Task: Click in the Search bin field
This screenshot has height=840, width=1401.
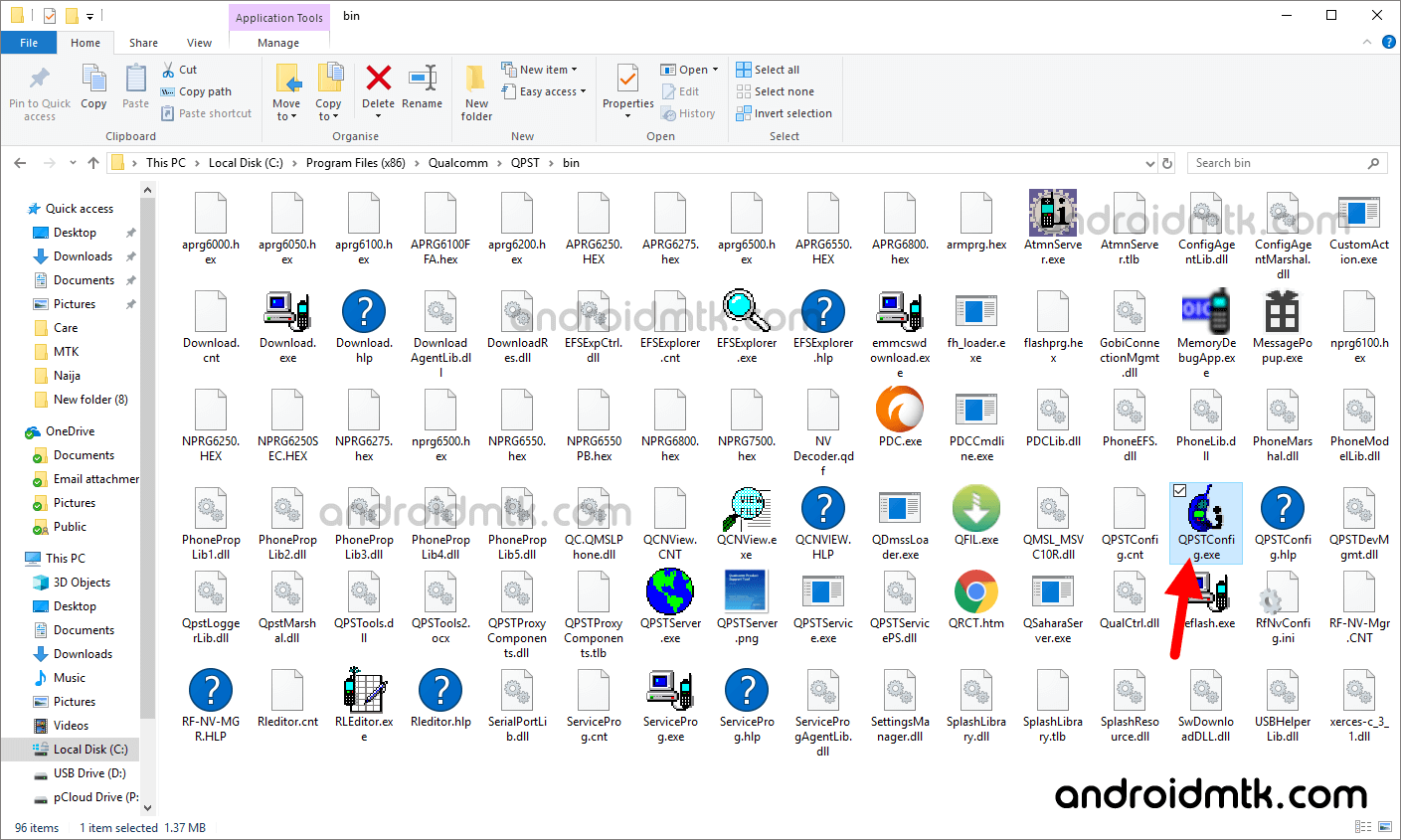Action: (1288, 163)
